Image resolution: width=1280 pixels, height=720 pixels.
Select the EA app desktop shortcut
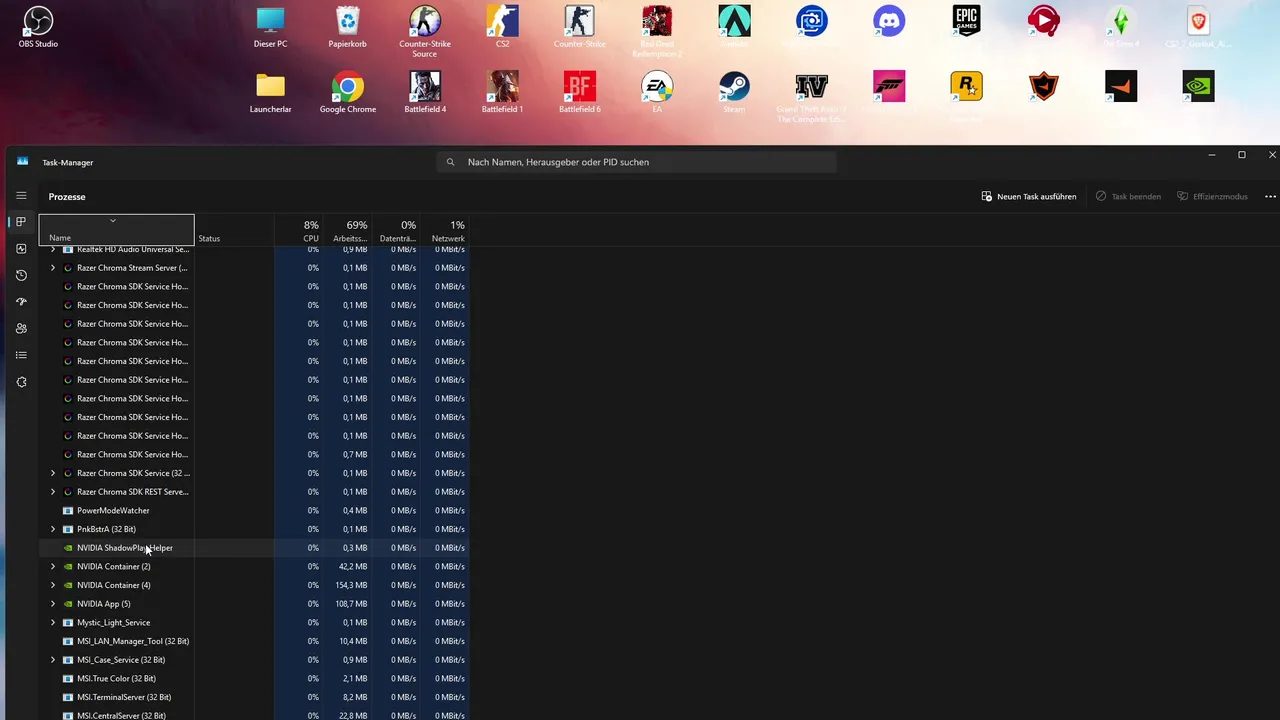(657, 93)
